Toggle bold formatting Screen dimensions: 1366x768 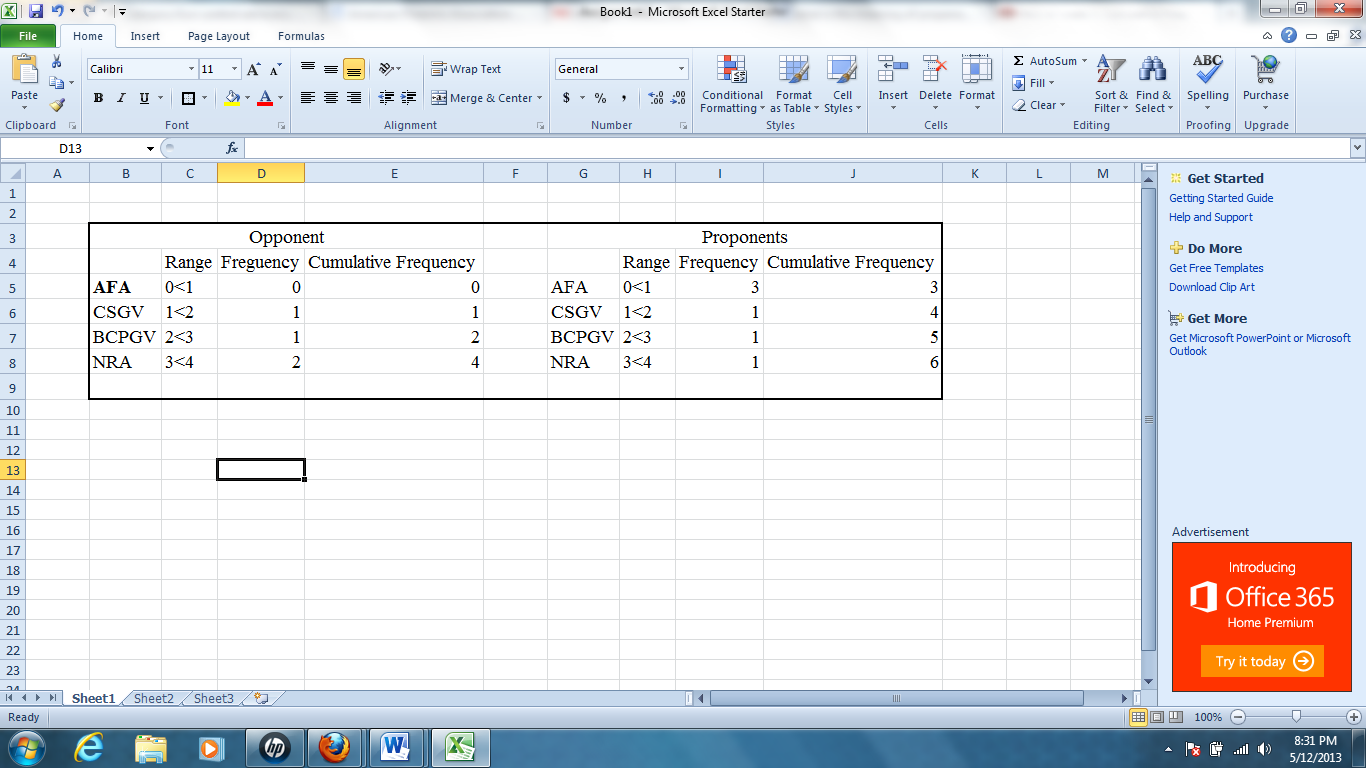point(97,99)
